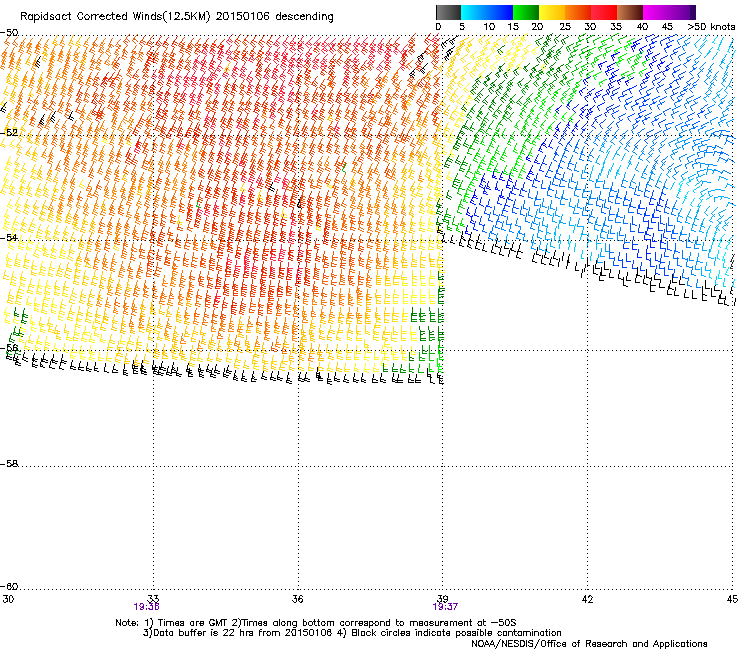
Task: Click the gray 0-5 knots color swatch
Action: pos(448,12)
